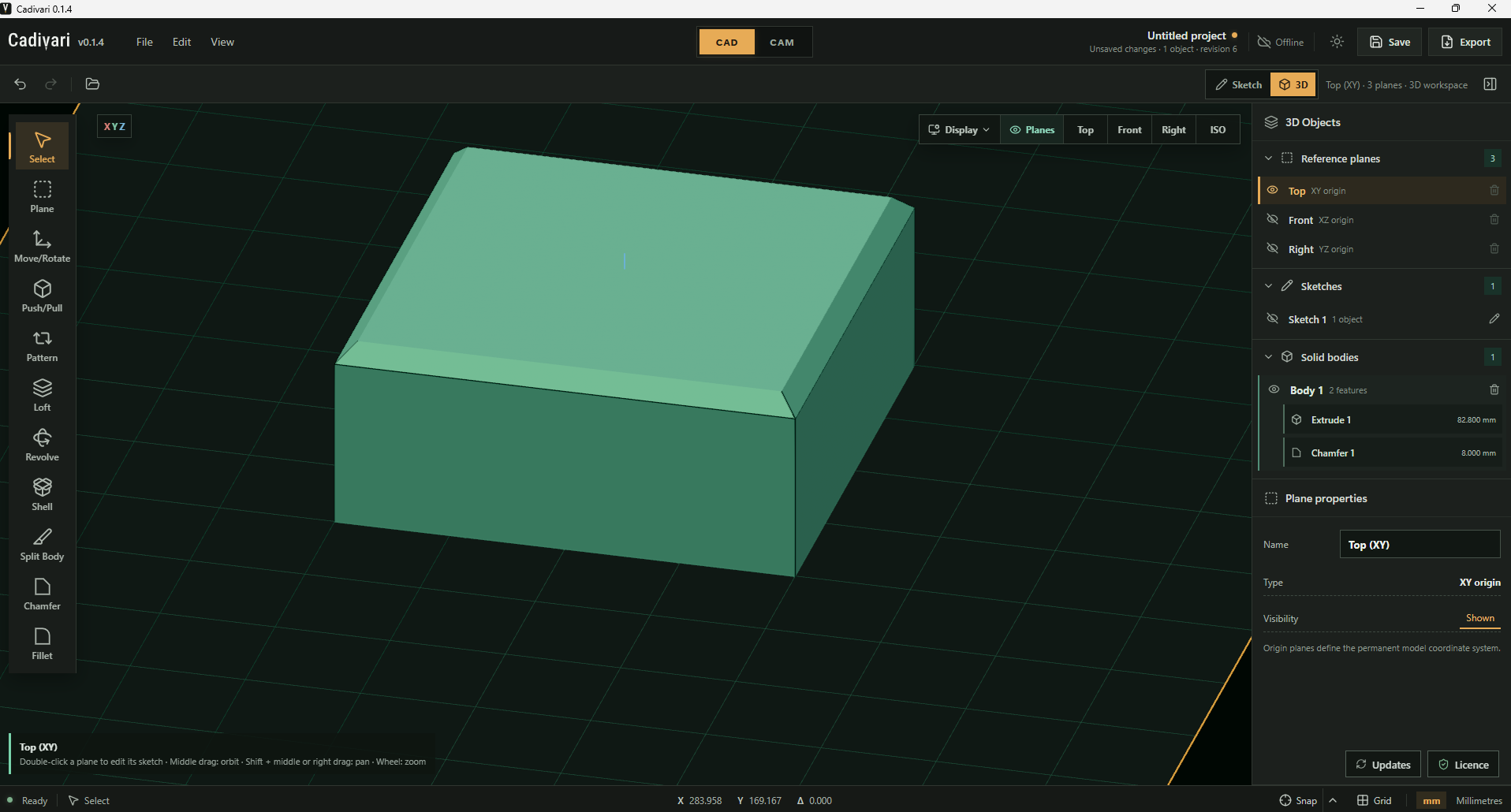Open the units selector showing mm
Image resolution: width=1511 pixels, height=812 pixels.
[x=1431, y=801]
